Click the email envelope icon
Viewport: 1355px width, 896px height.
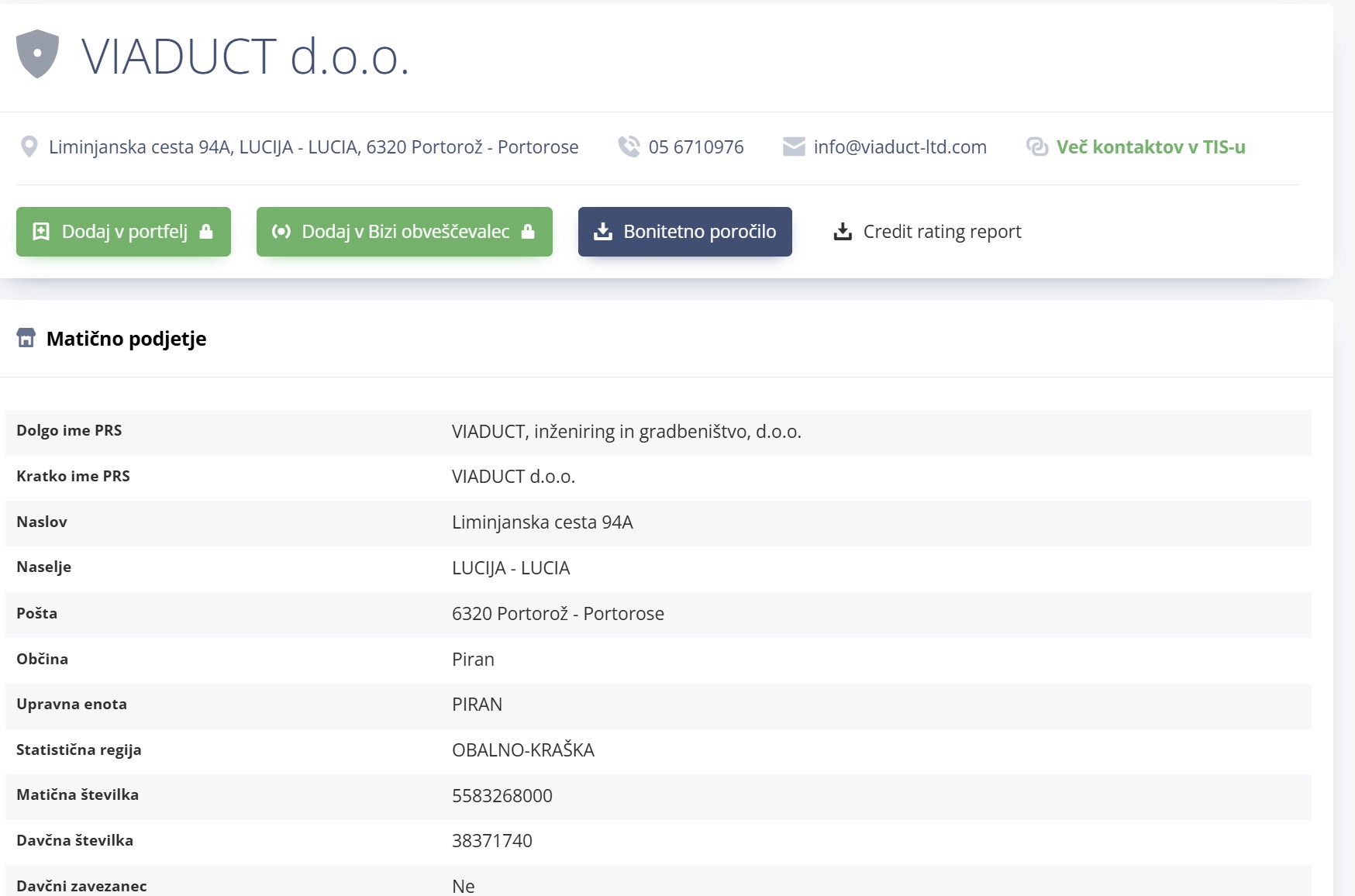794,146
